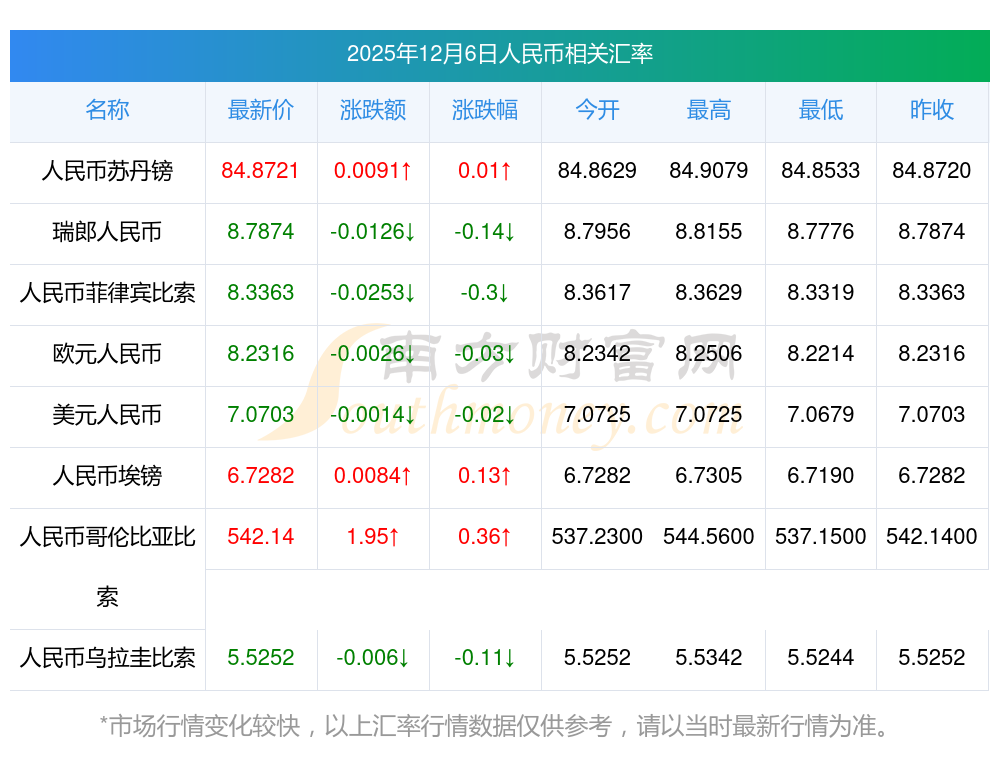Click the 最低 column header
The width and height of the screenshot is (1000, 757).
tap(821, 110)
